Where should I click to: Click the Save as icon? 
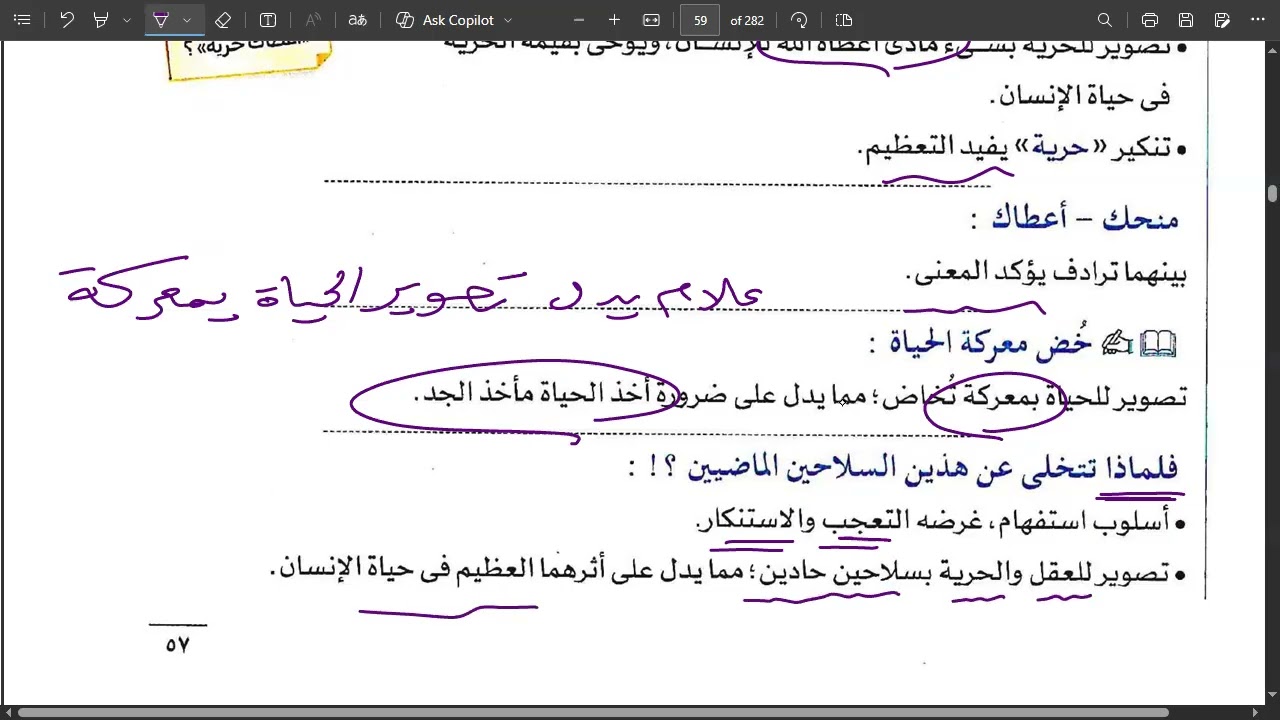click(1222, 20)
